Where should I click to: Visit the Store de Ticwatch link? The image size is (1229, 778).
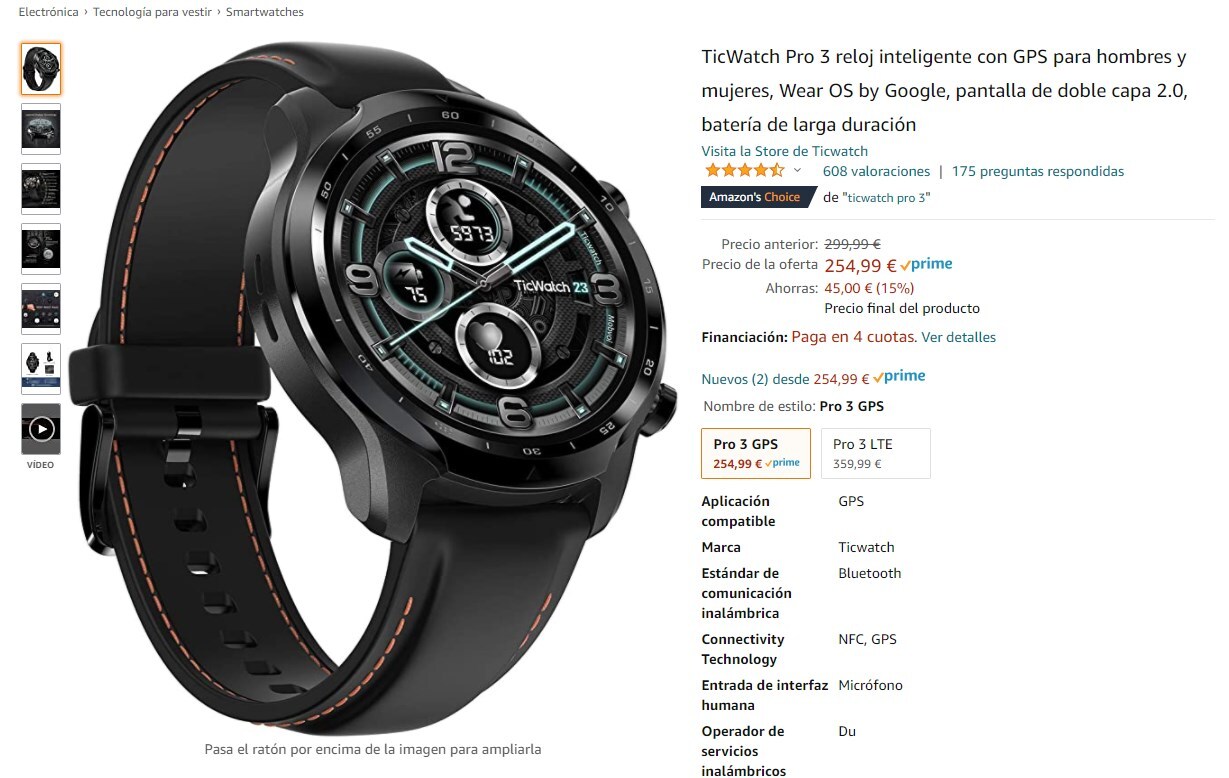pos(785,151)
